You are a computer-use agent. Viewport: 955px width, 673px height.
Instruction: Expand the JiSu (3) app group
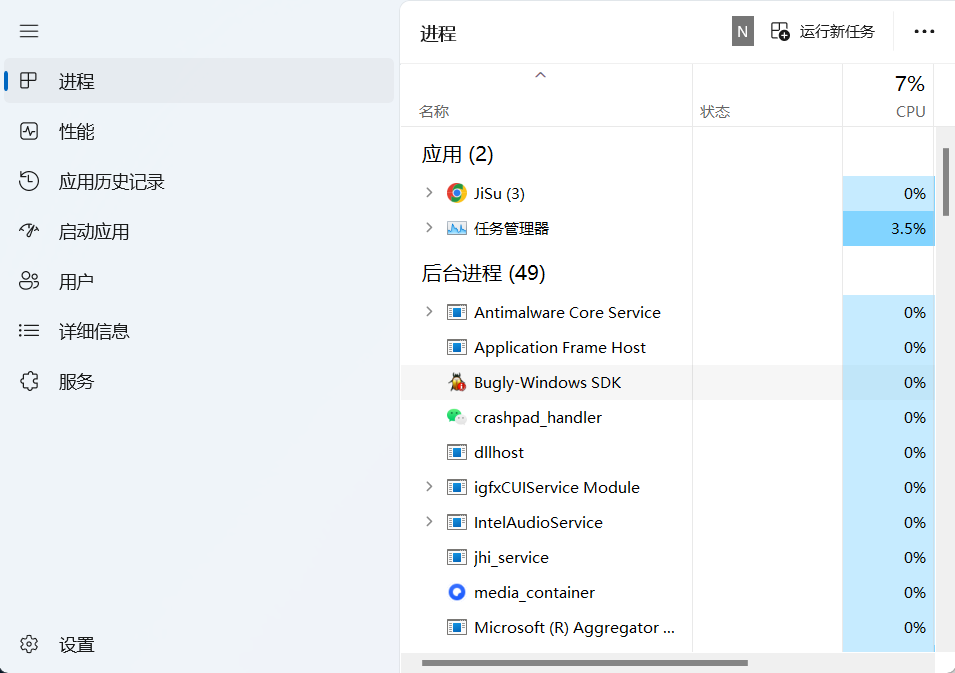[429, 192]
